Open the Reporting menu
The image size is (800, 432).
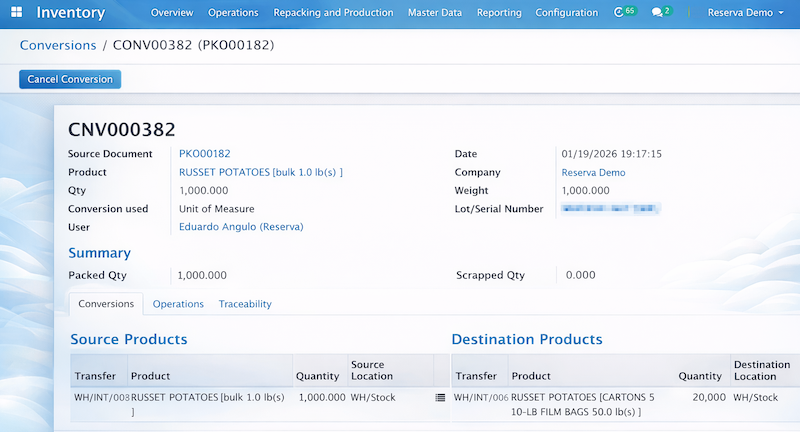[499, 13]
